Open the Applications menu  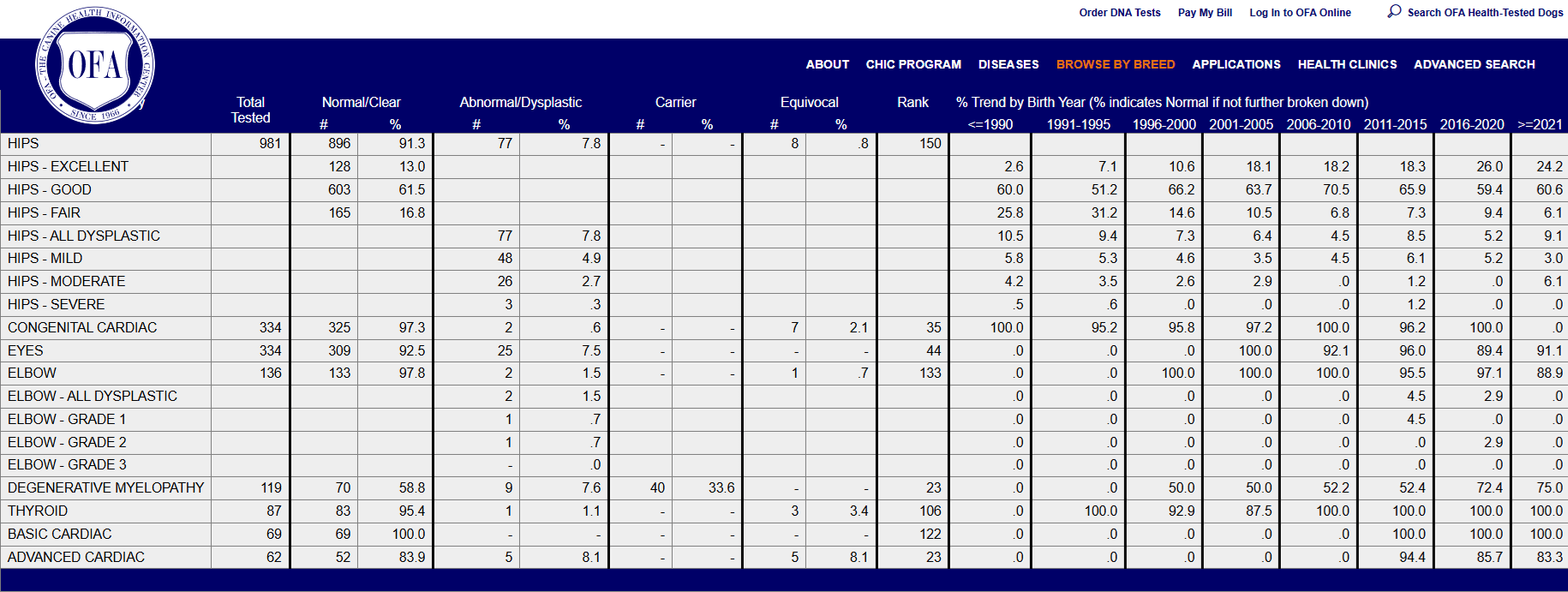(x=1236, y=64)
